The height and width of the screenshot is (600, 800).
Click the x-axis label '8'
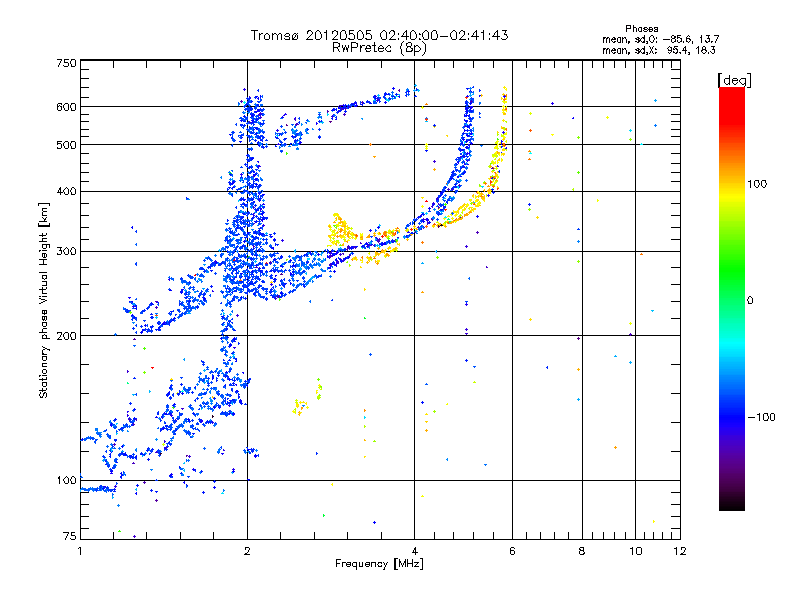tap(582, 551)
